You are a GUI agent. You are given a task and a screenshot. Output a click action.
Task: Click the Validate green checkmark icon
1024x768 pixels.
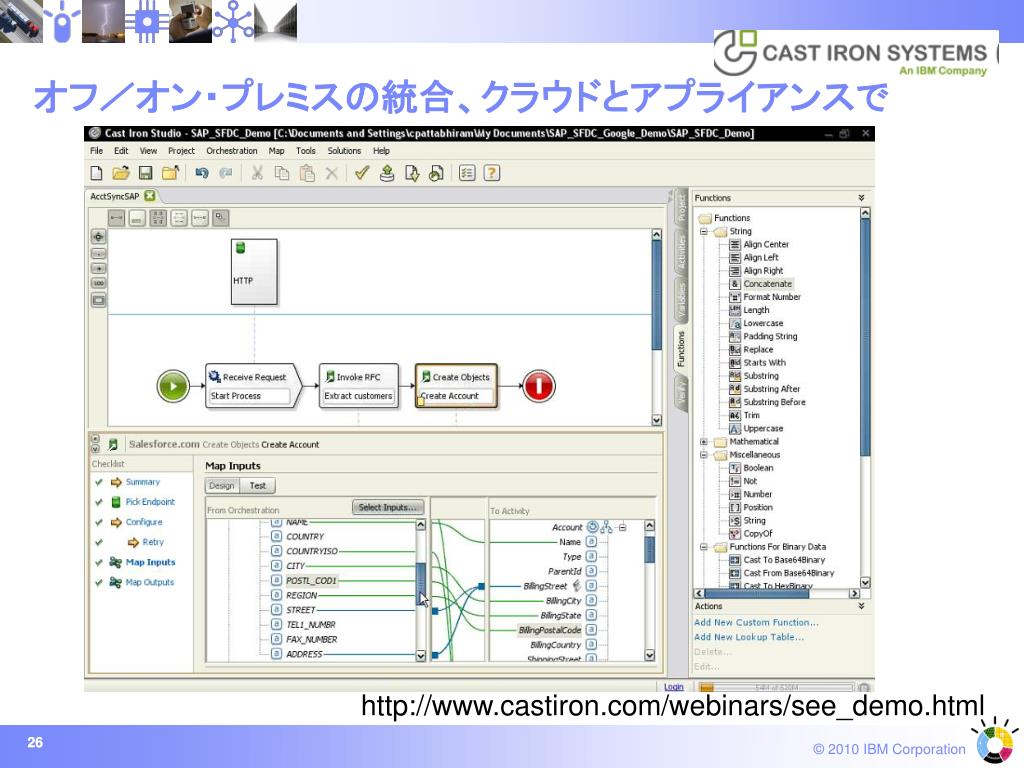(x=362, y=173)
